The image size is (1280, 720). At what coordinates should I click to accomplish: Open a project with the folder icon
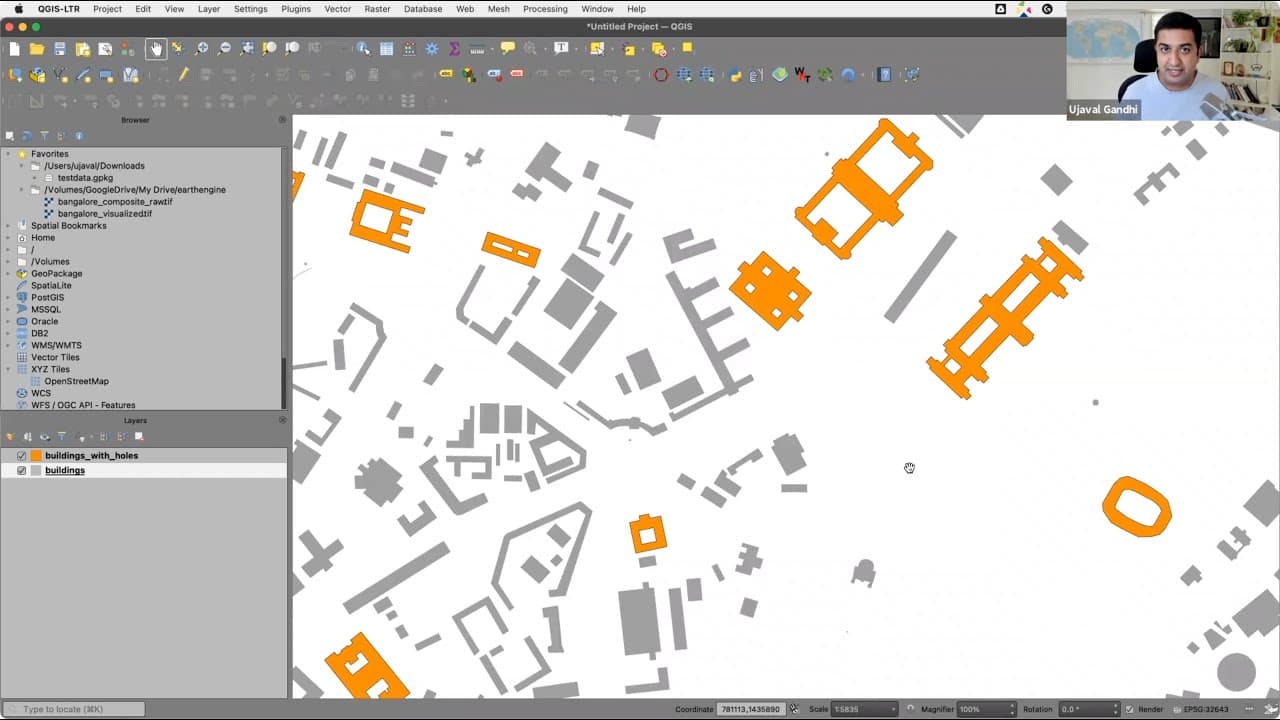click(x=37, y=48)
